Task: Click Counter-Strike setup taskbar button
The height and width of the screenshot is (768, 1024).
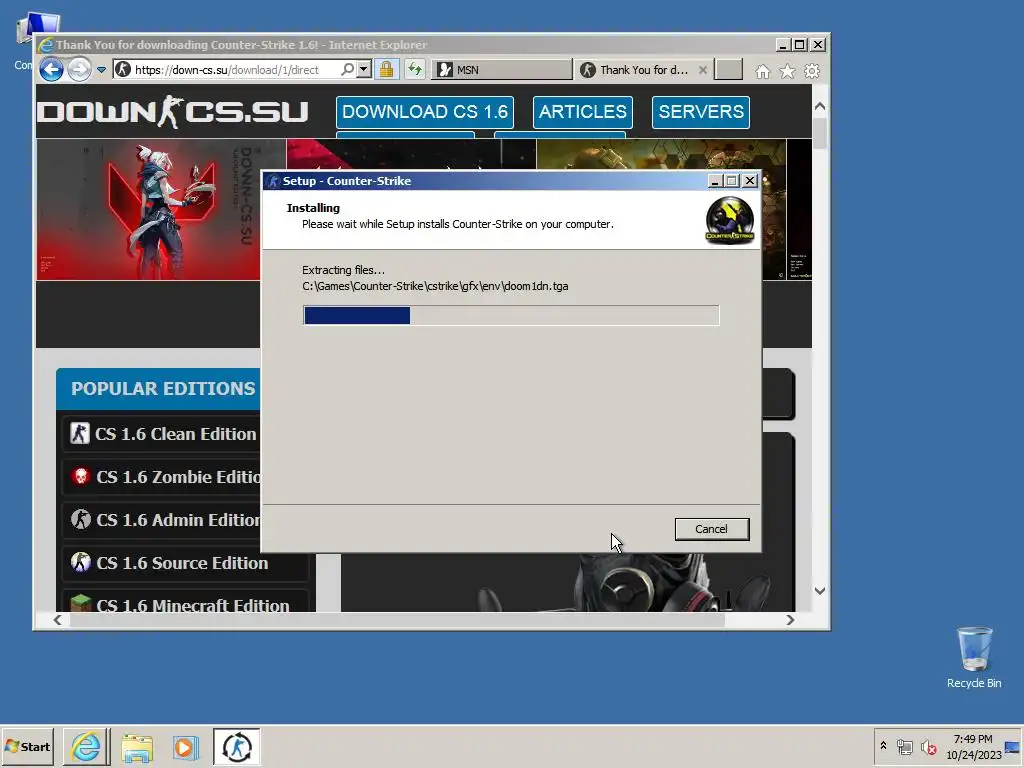Action: (236, 747)
